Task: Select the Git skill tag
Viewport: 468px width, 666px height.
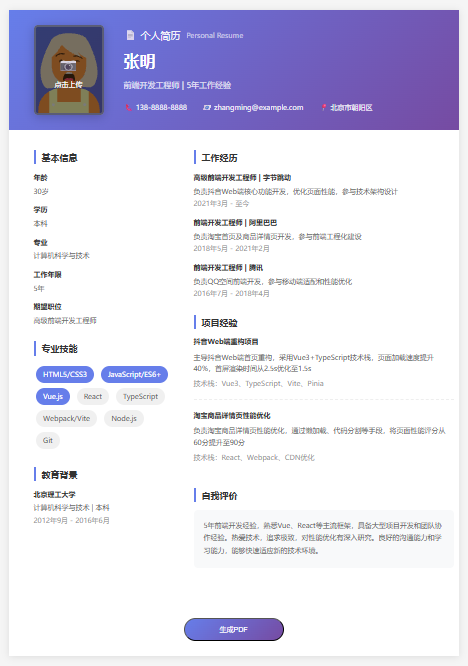Action: (x=48, y=440)
